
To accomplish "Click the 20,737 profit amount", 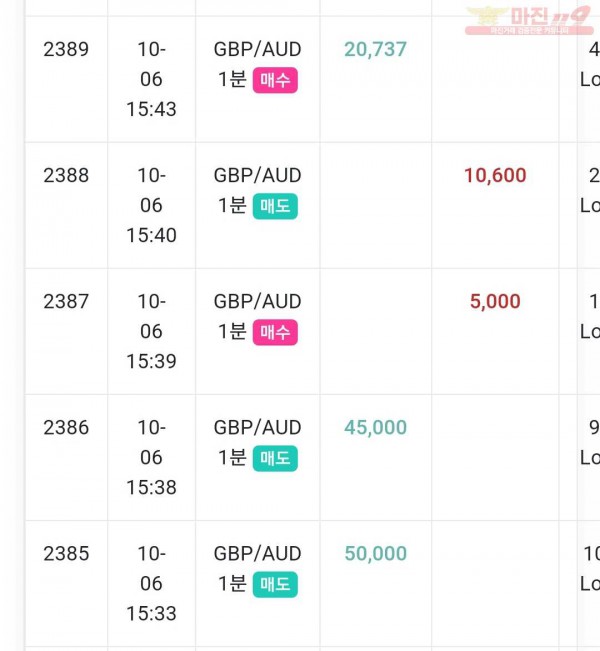I will [375, 49].
